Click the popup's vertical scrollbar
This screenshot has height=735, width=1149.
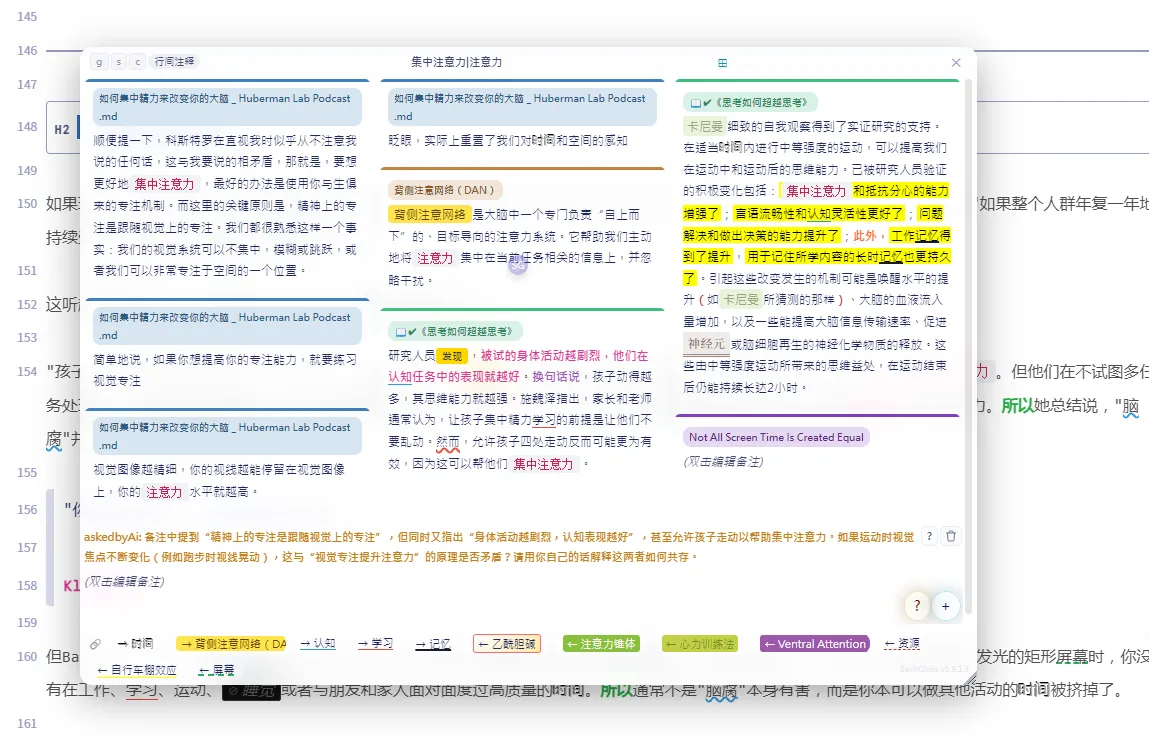(968, 344)
